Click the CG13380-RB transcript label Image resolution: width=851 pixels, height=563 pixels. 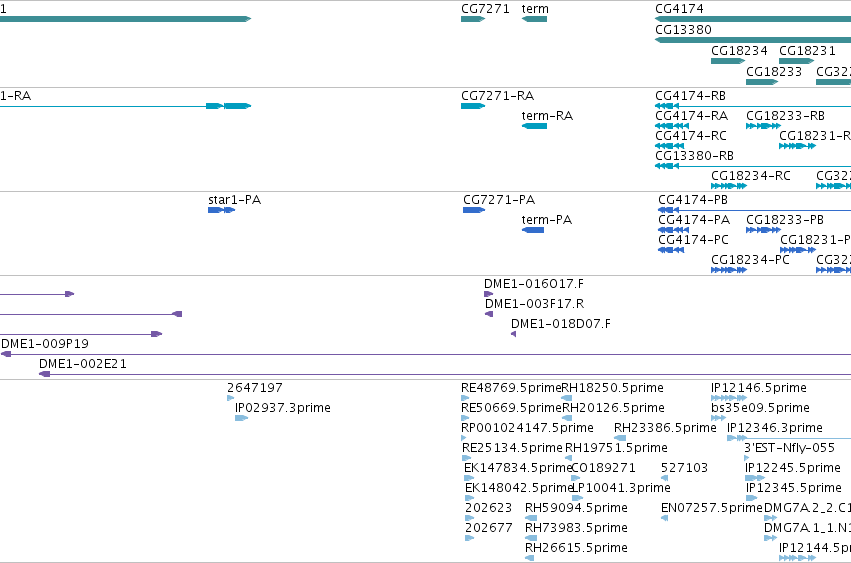(694, 156)
